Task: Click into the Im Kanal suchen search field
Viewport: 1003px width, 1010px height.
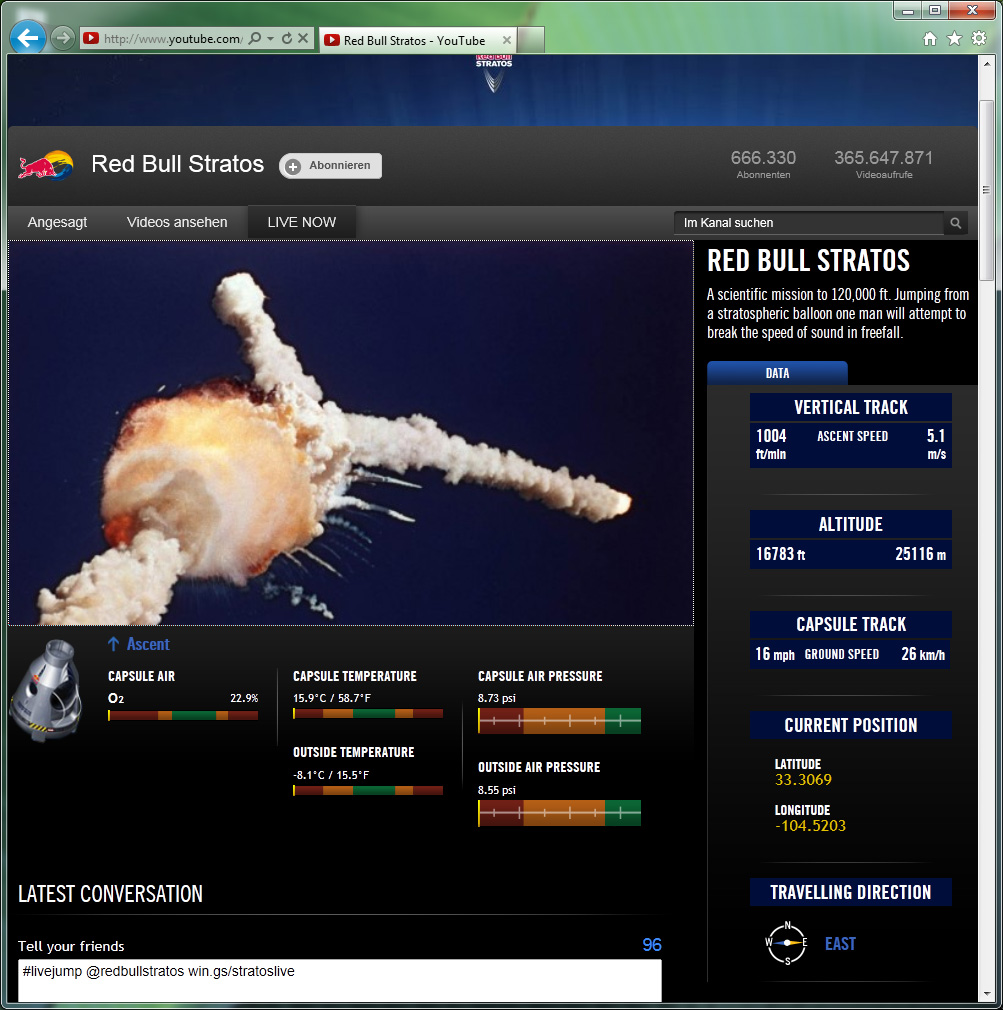Action: [809, 223]
